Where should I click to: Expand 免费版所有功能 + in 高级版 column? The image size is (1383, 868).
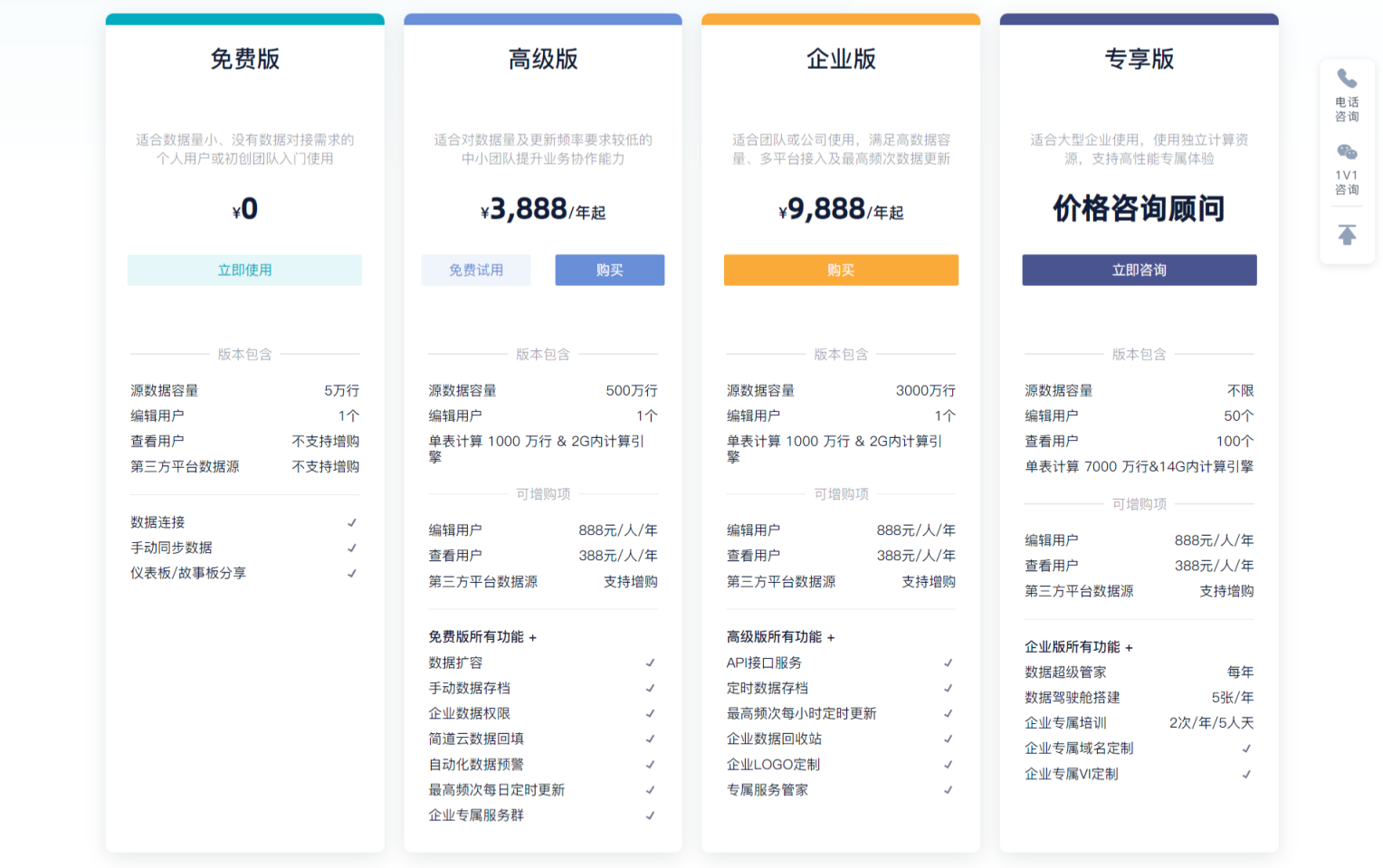coord(482,637)
